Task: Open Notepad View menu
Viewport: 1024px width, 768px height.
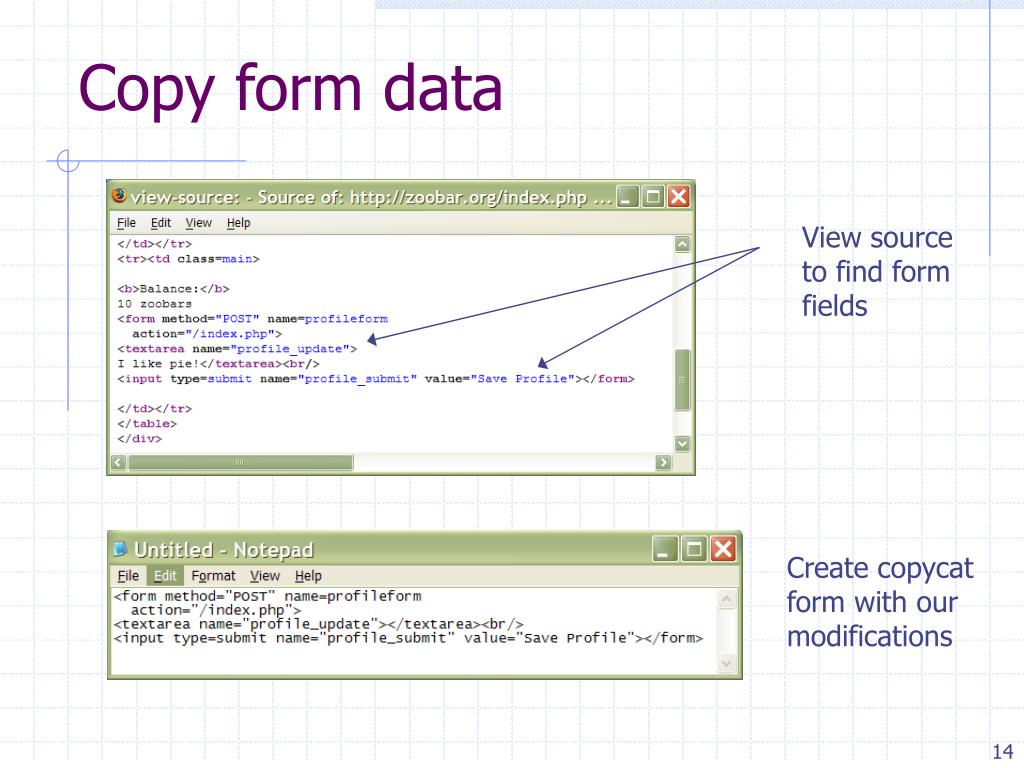Action: click(x=264, y=575)
